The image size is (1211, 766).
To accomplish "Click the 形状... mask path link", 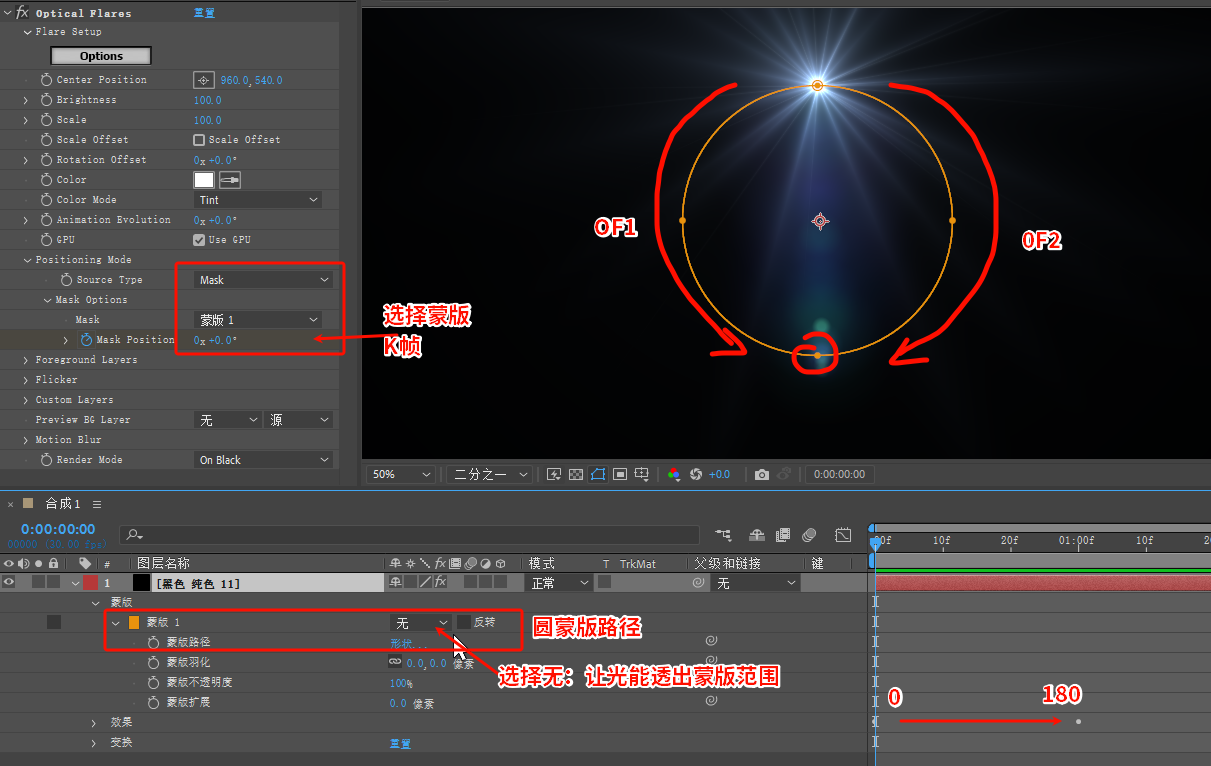I will click(408, 642).
